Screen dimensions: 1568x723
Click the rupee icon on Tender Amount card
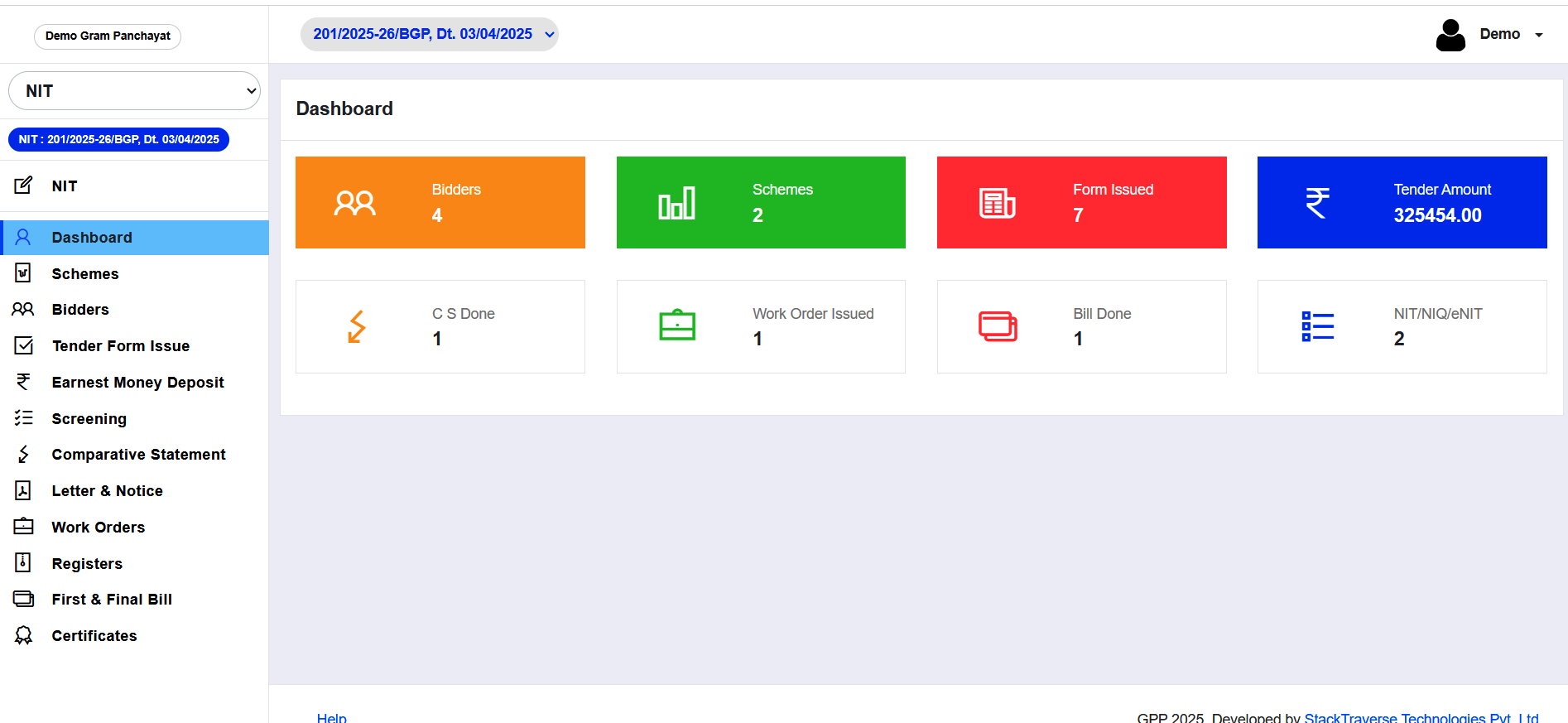[1317, 203]
